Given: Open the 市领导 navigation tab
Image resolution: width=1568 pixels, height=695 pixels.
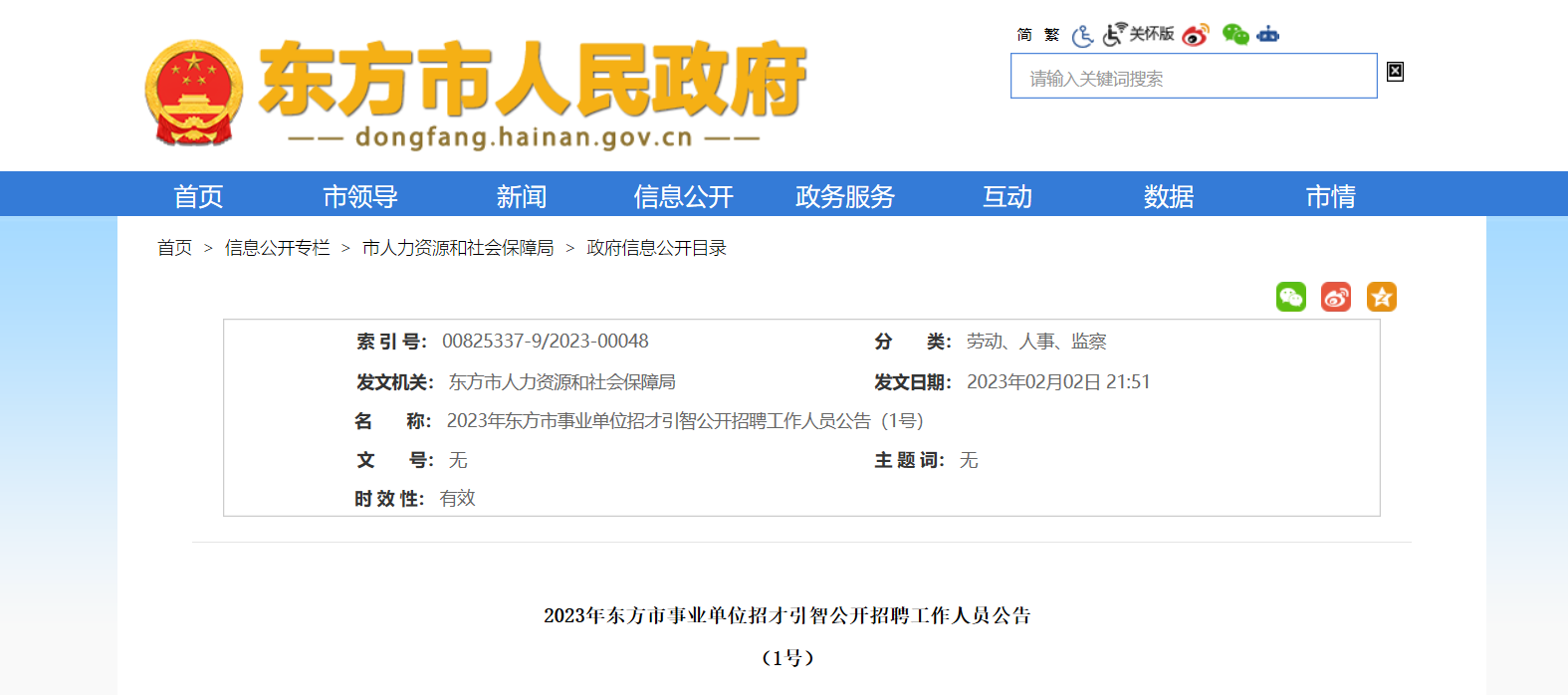Looking at the screenshot, I should pos(360,196).
